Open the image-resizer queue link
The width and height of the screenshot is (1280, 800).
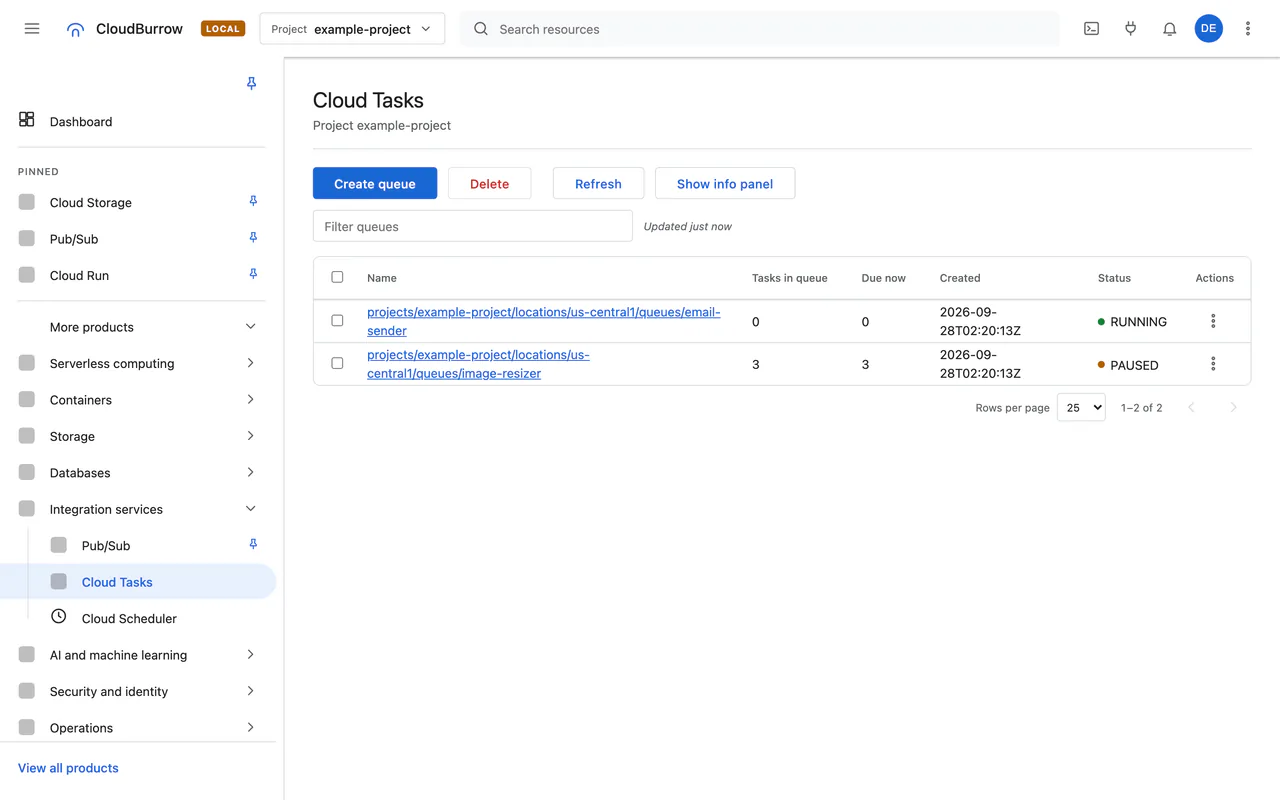(x=478, y=364)
